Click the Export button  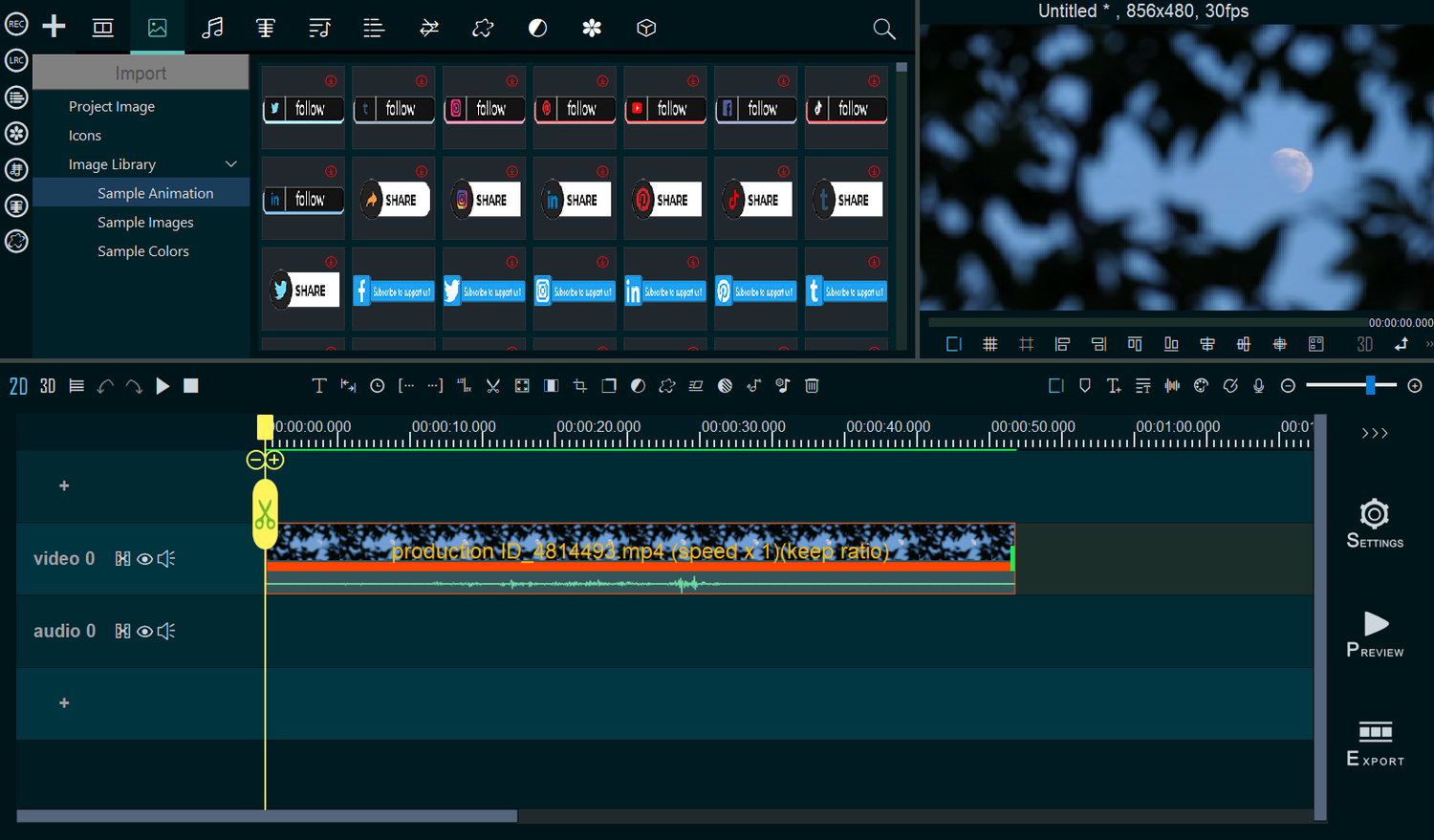(1375, 744)
